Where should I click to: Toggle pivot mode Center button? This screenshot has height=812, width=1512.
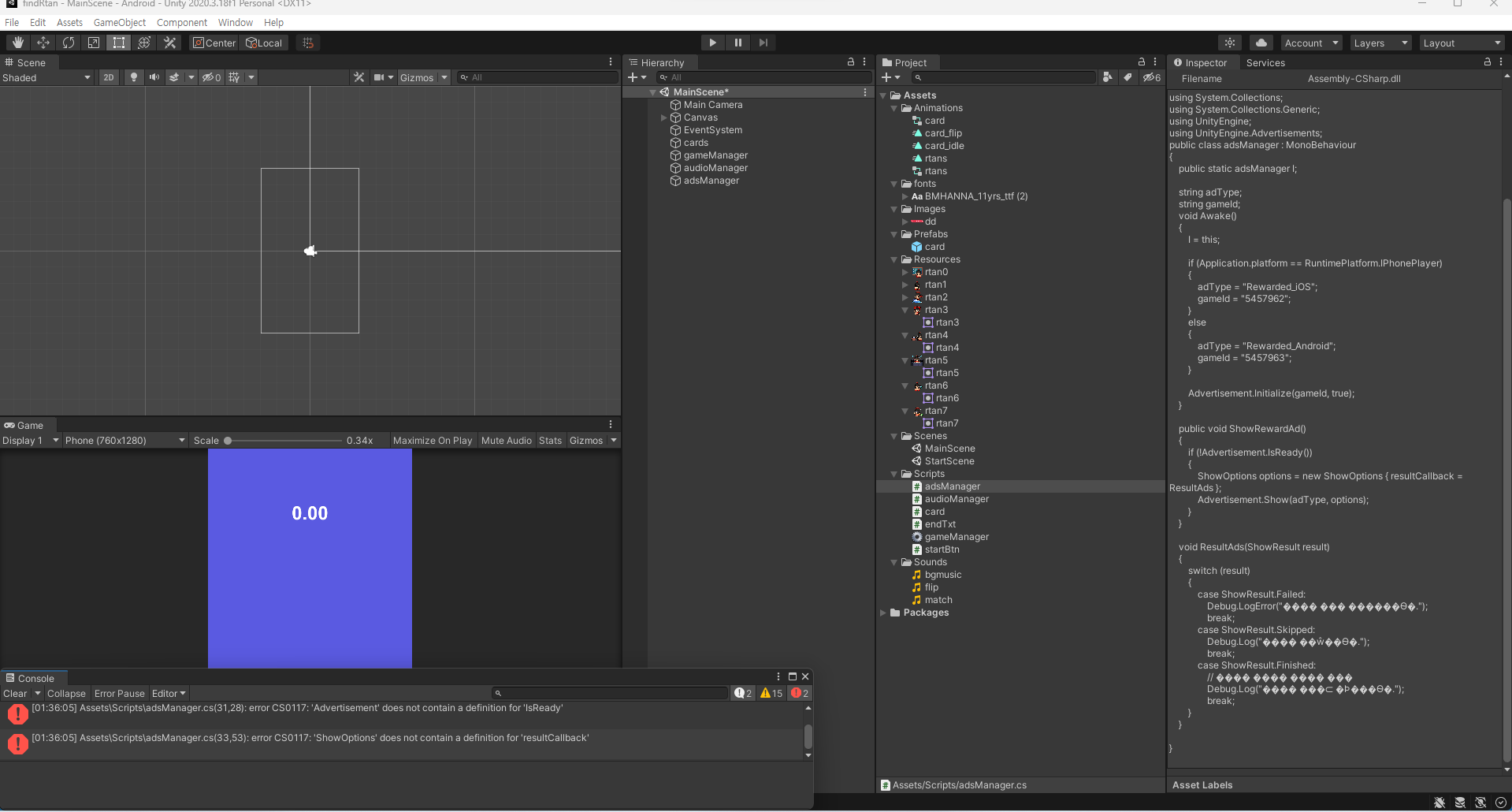[214, 43]
